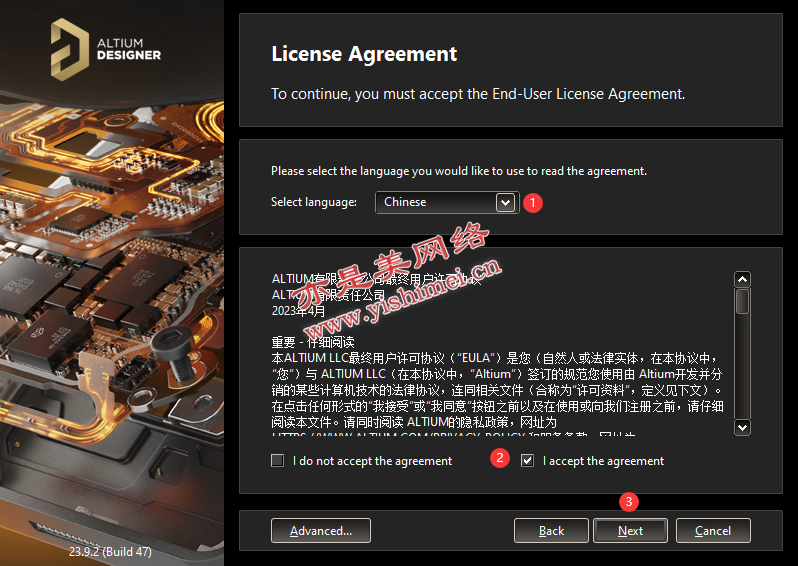Click the agreement scrollbar thumb

pos(743,301)
